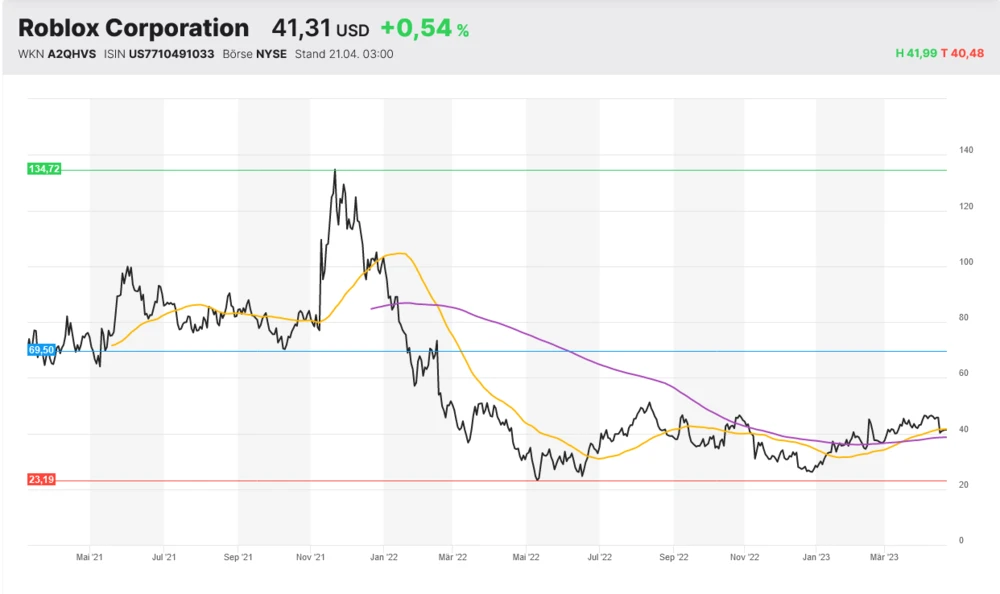The height and width of the screenshot is (594, 1000).
Task: Click the blue 69,50 price label
Action: 42,351
